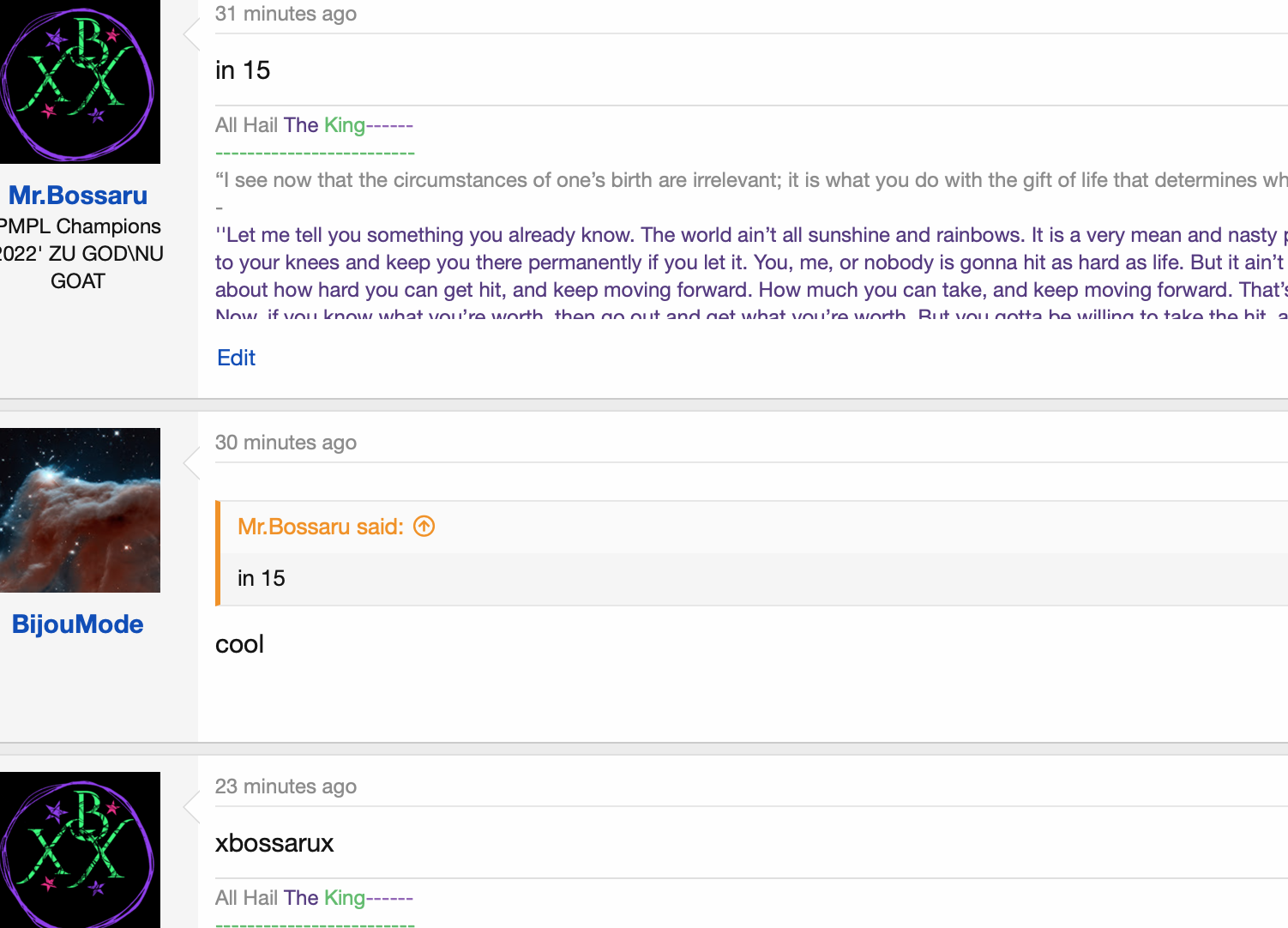
Task: Click the "31 minutes ago" timestamp
Action: point(286,14)
